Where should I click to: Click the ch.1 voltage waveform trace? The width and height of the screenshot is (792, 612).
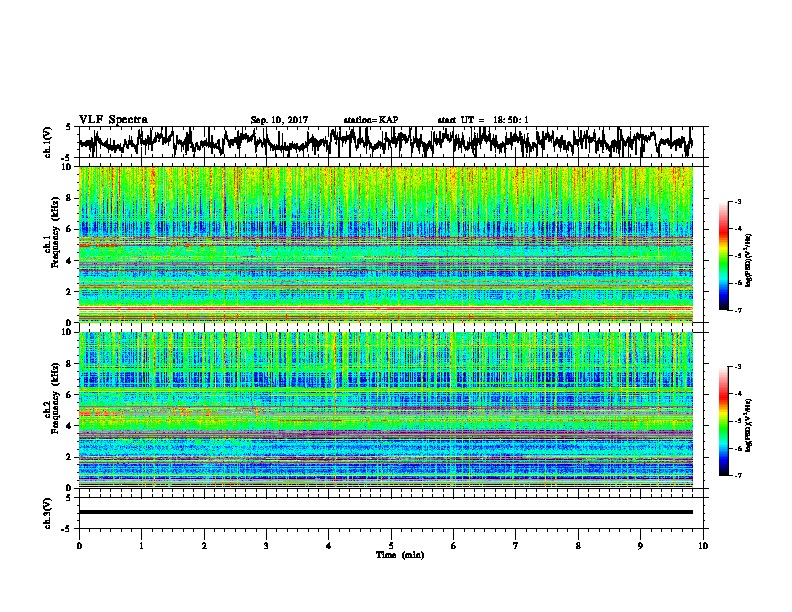point(386,142)
